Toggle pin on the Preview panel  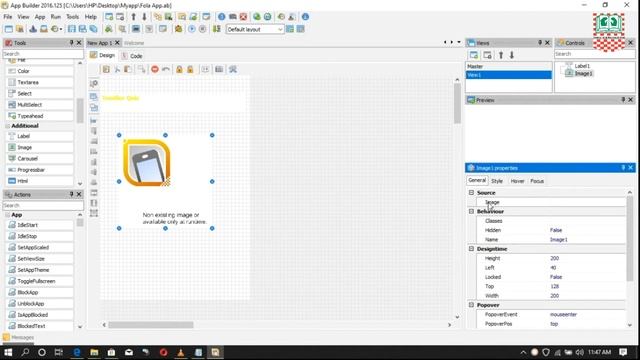(623, 100)
